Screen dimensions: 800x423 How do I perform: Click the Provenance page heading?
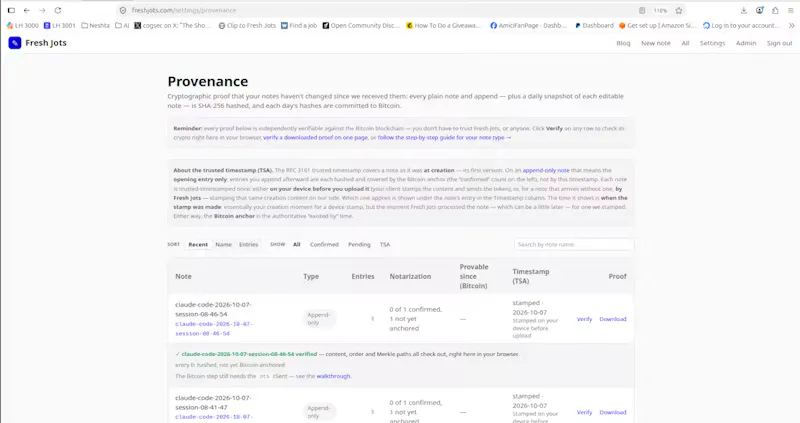coord(208,82)
